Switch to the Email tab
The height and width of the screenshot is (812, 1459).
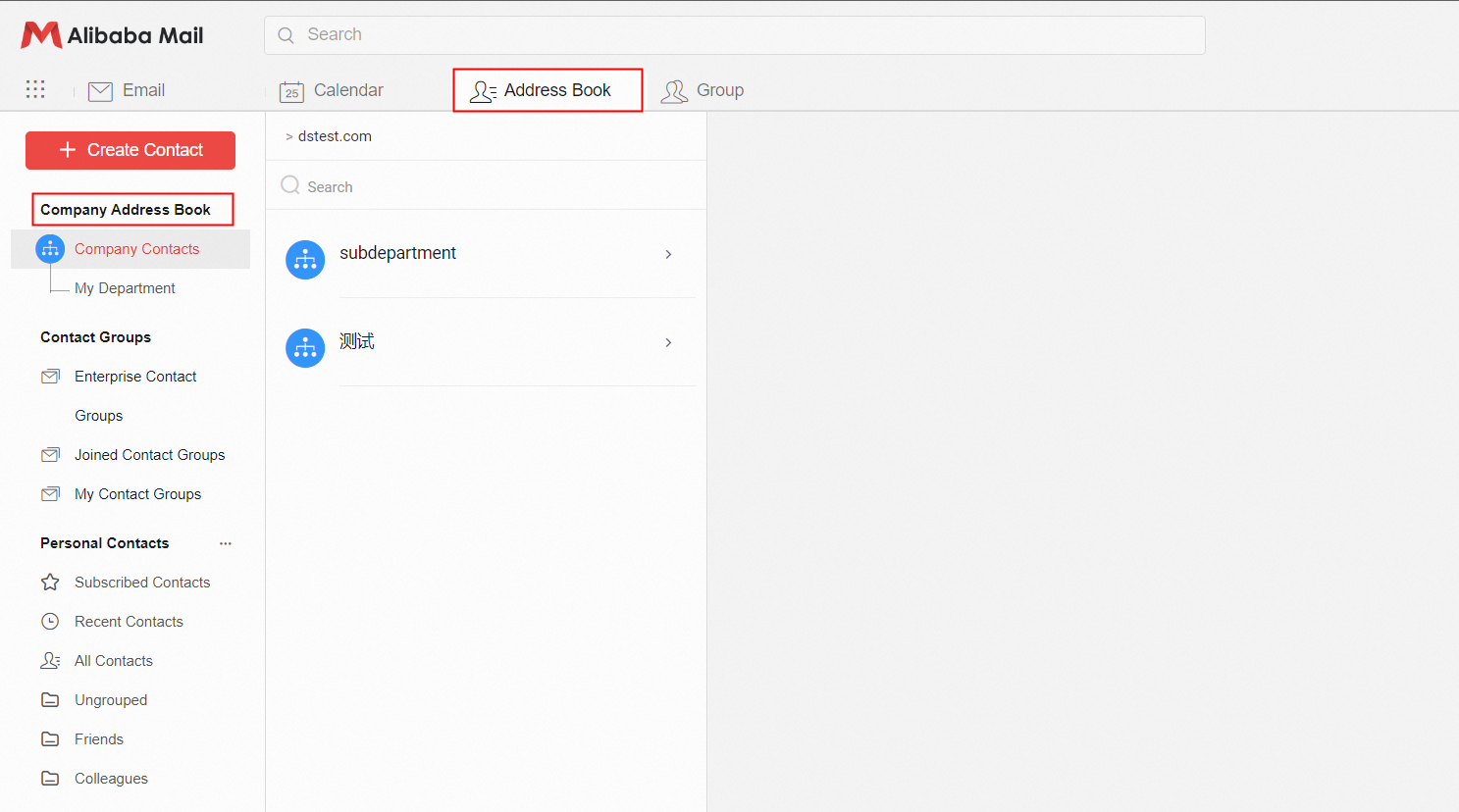pos(127,91)
